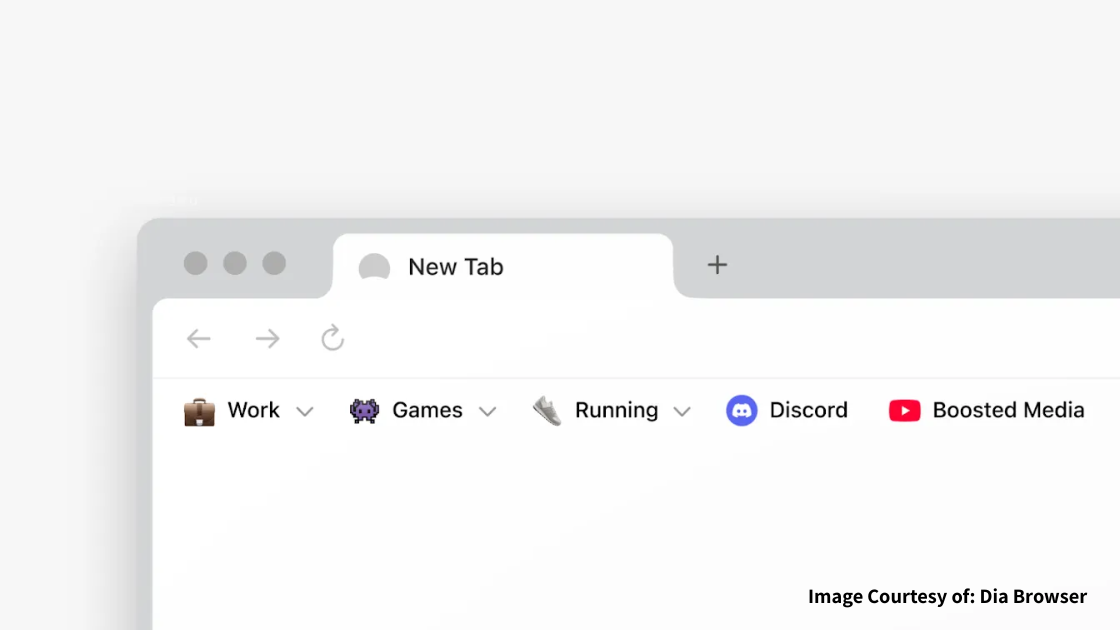Expand the Running folder chevron
The height and width of the screenshot is (630, 1120).
[682, 412]
